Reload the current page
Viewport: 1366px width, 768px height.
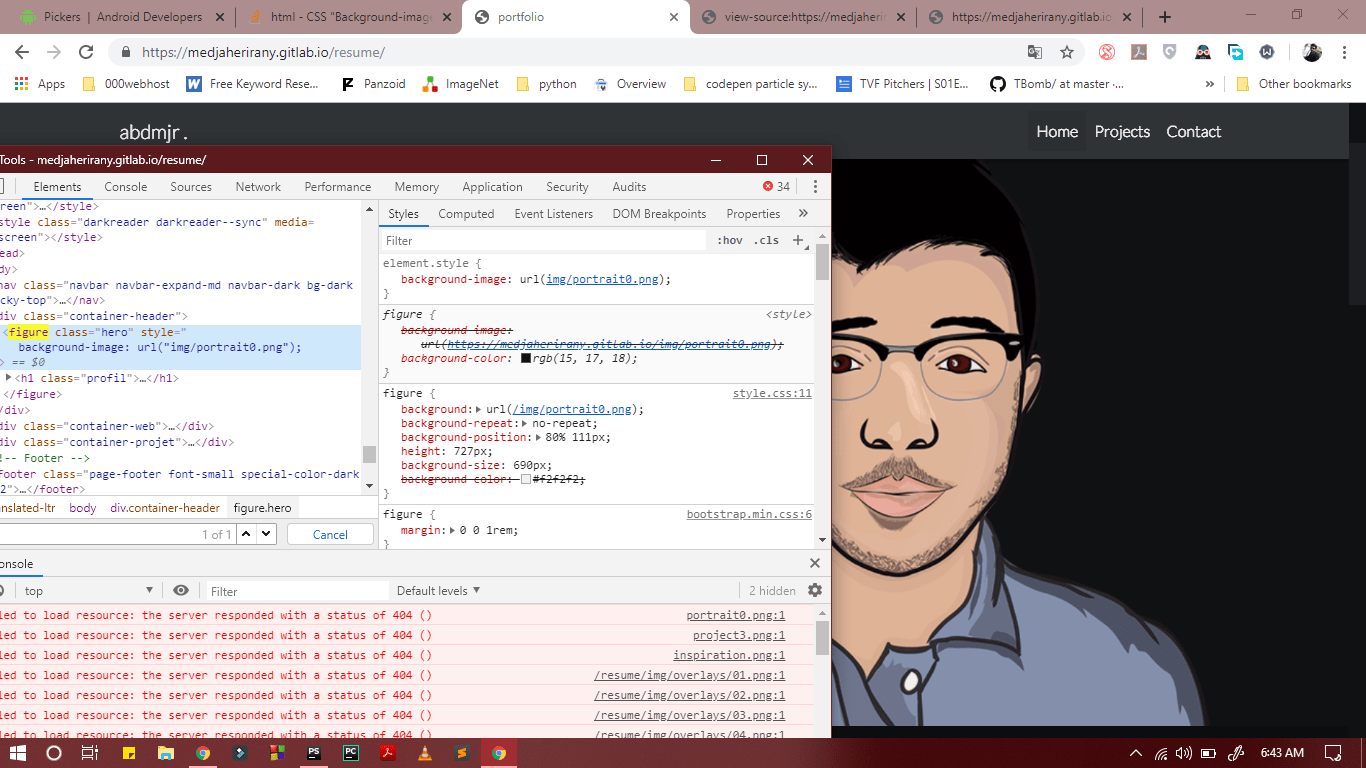pyautogui.click(x=86, y=52)
